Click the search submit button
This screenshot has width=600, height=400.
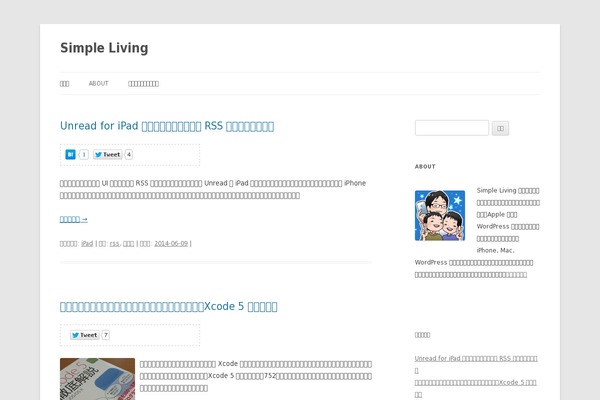tap(500, 128)
